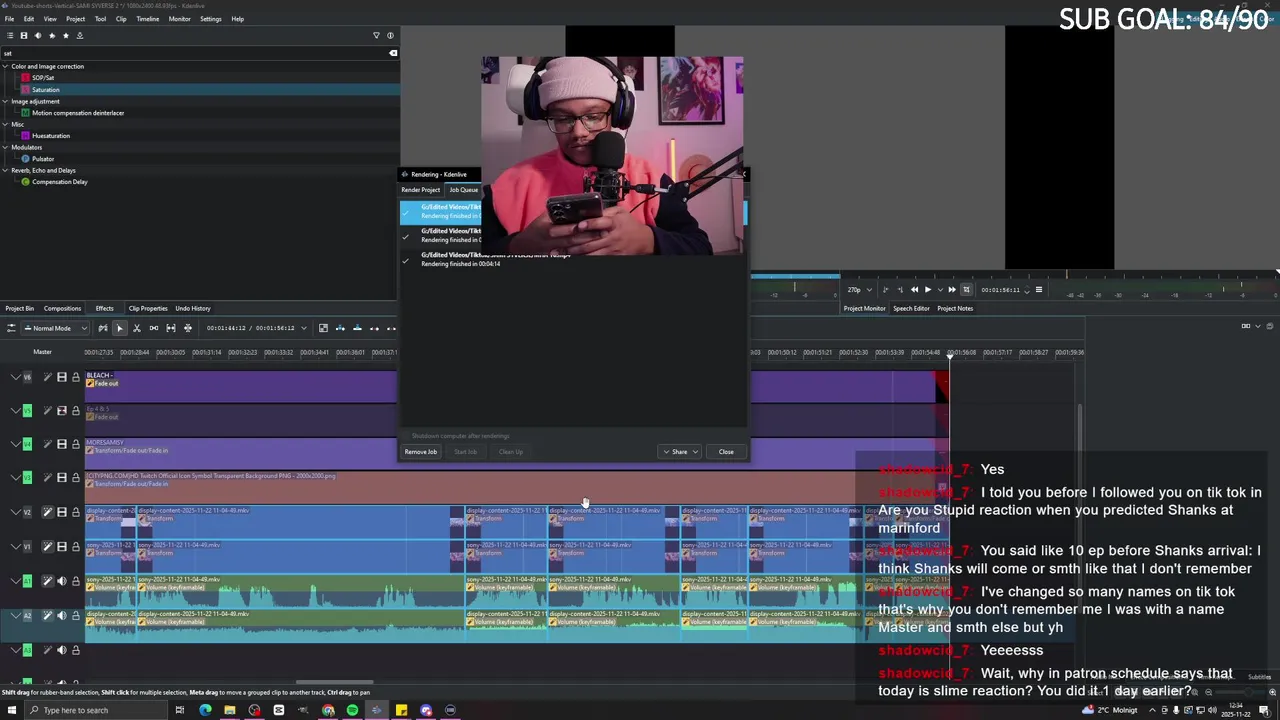Toggle V4 track target
Screen dimensions: 1280x720
point(27,444)
